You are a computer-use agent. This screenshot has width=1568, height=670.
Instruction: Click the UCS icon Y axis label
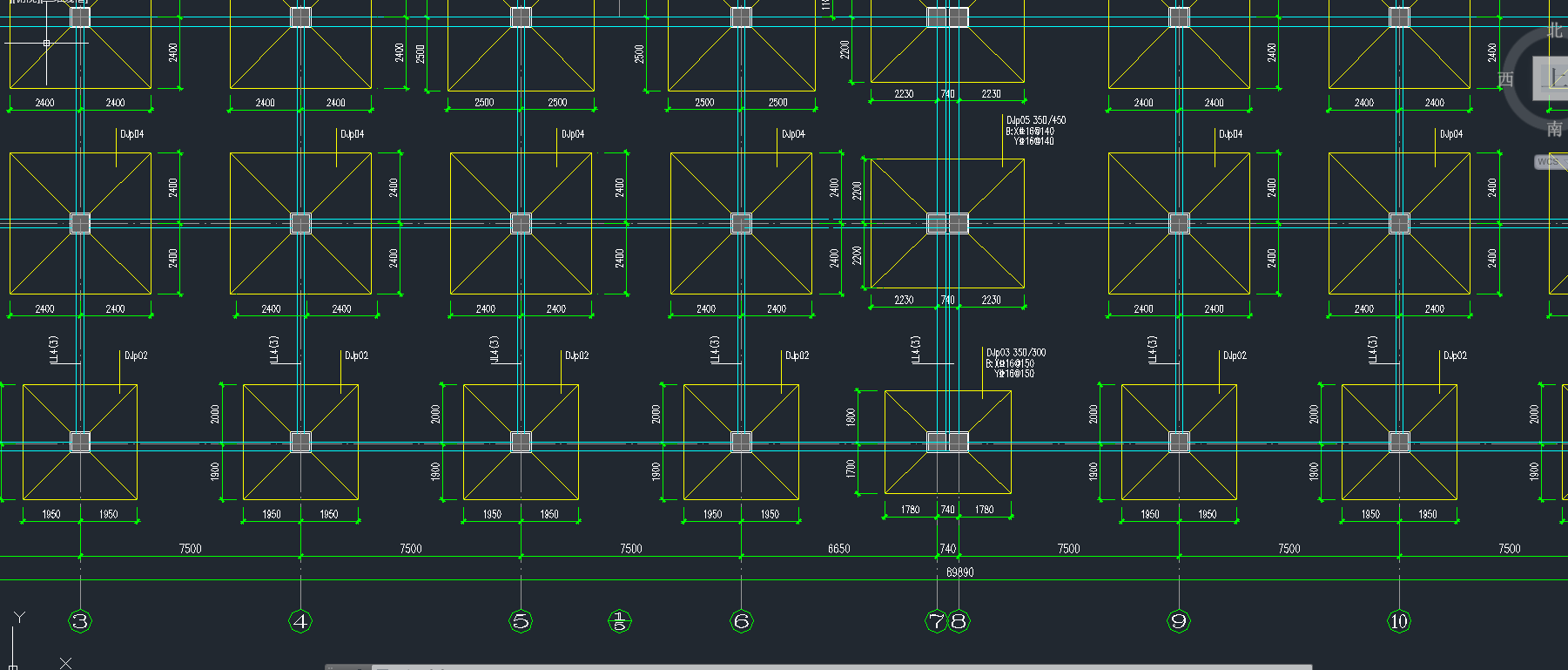[x=19, y=617]
